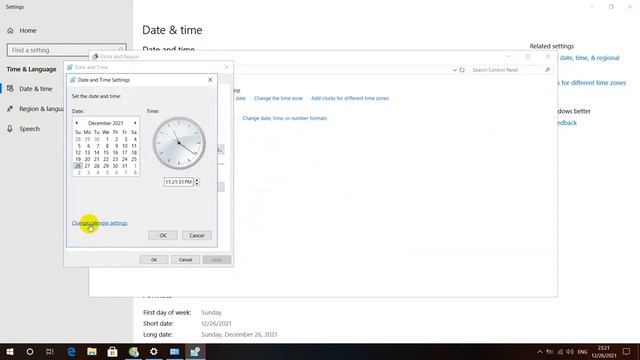Select the Mo weekday header in calendar
This screenshot has height=360, width=640.
(87, 132)
